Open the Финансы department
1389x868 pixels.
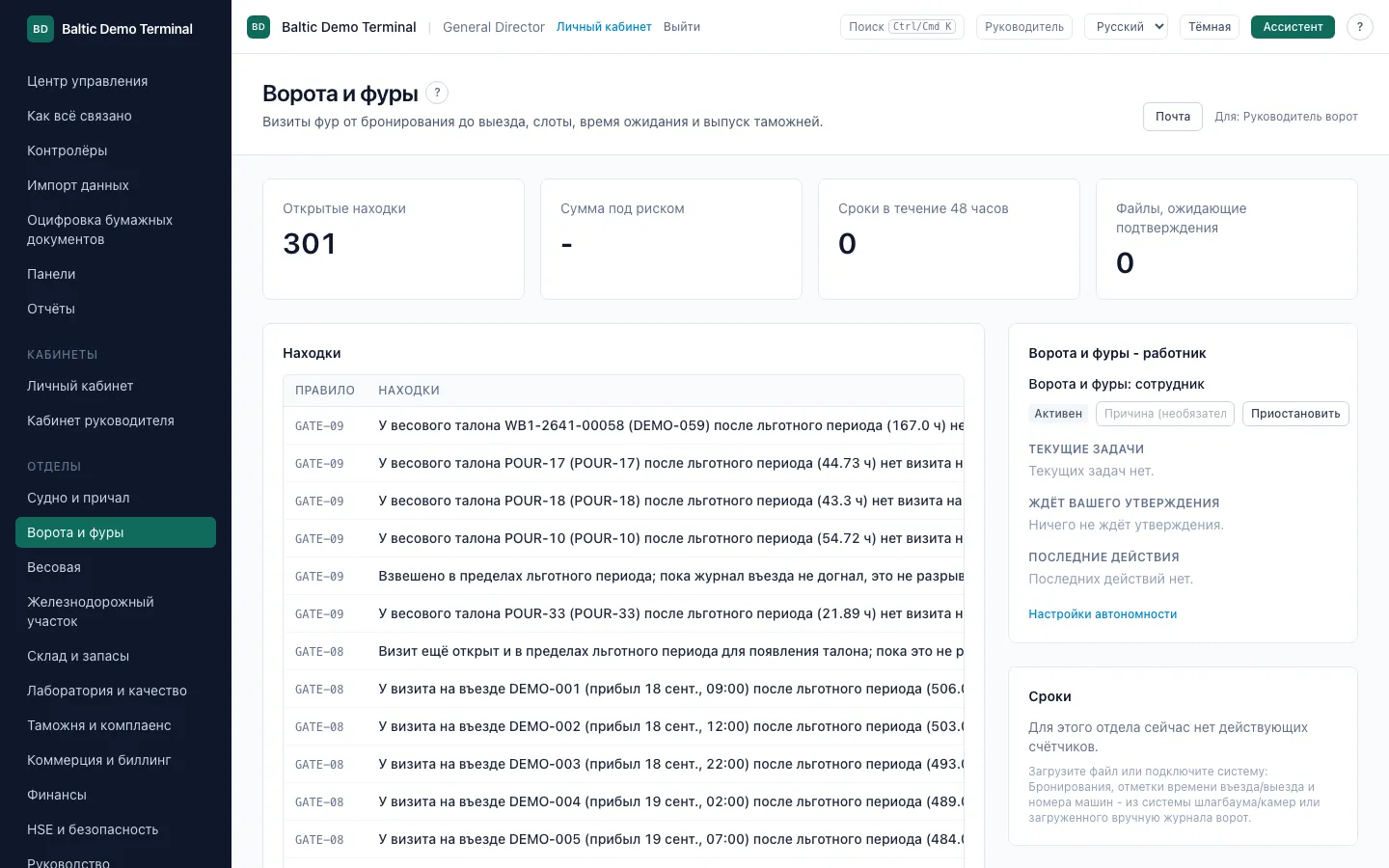click(x=116, y=795)
